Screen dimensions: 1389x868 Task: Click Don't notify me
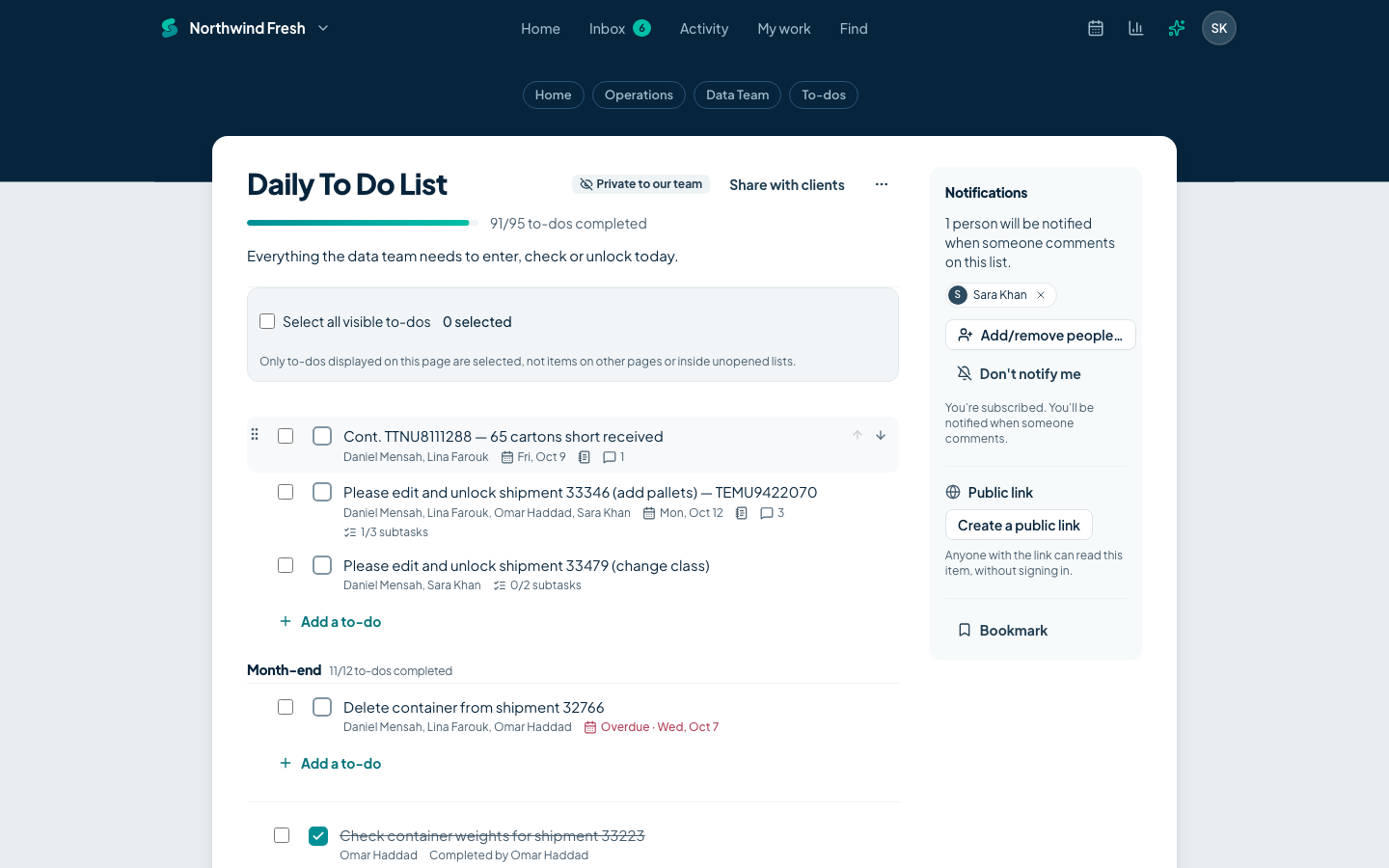[x=1020, y=373]
